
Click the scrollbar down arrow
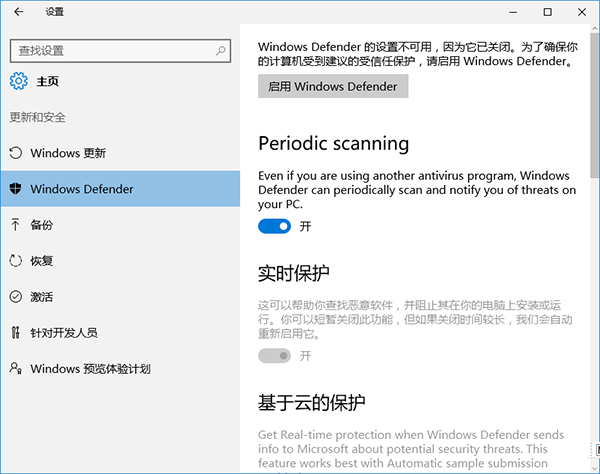(595, 467)
